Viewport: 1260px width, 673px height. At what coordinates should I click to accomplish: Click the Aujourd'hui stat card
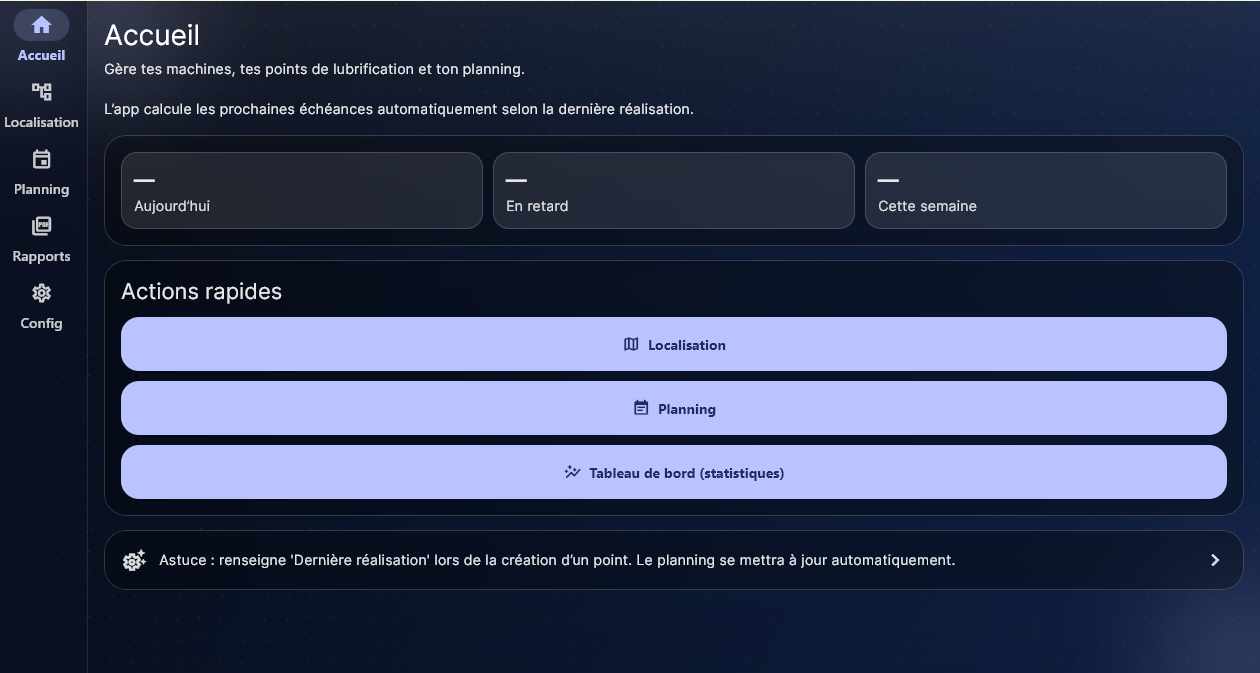[301, 190]
